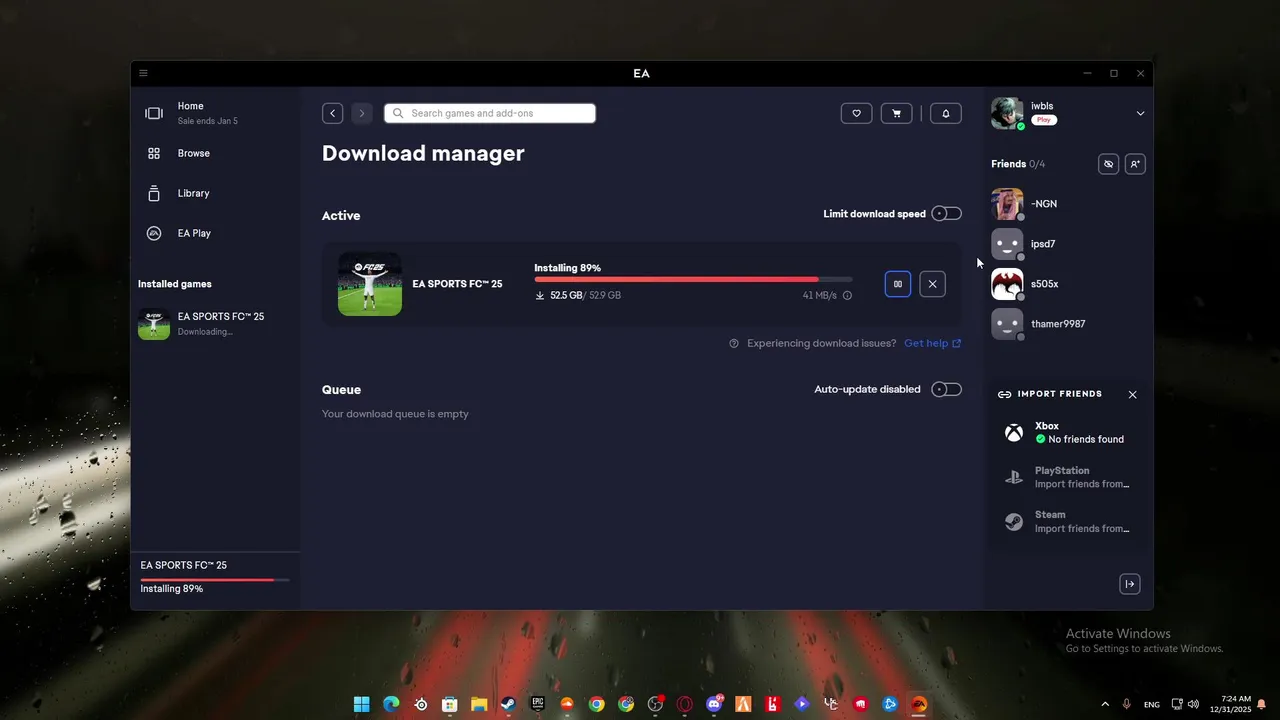This screenshot has width=1280, height=720.
Task: Expand the iwbls profile dropdown
Action: pos(1140,113)
